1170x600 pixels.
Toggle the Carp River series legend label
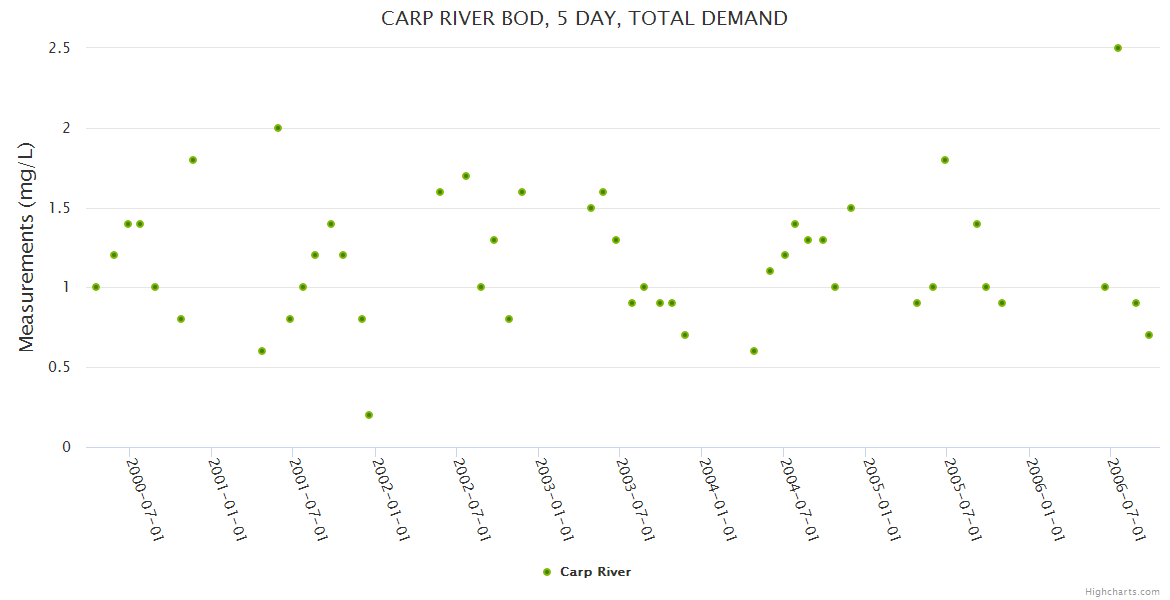click(595, 572)
